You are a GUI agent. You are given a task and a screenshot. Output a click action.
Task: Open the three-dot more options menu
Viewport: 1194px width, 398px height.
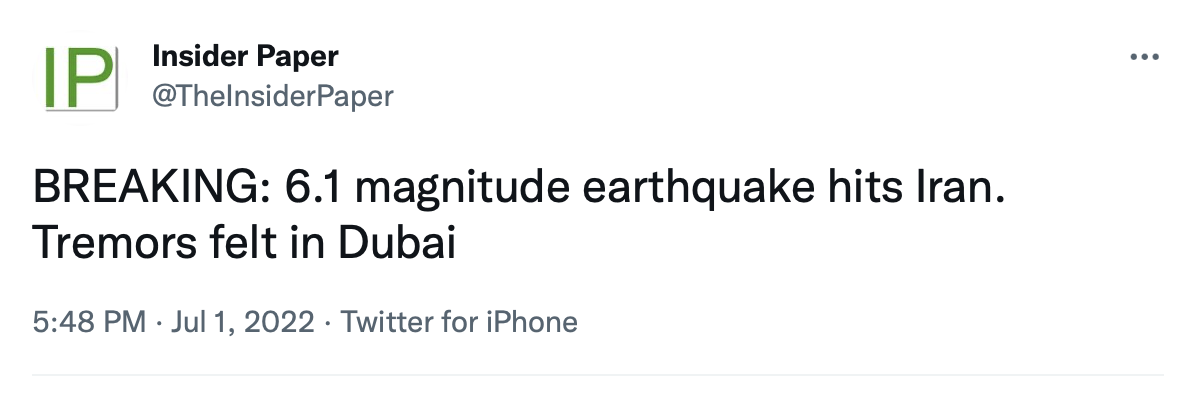[1145, 57]
